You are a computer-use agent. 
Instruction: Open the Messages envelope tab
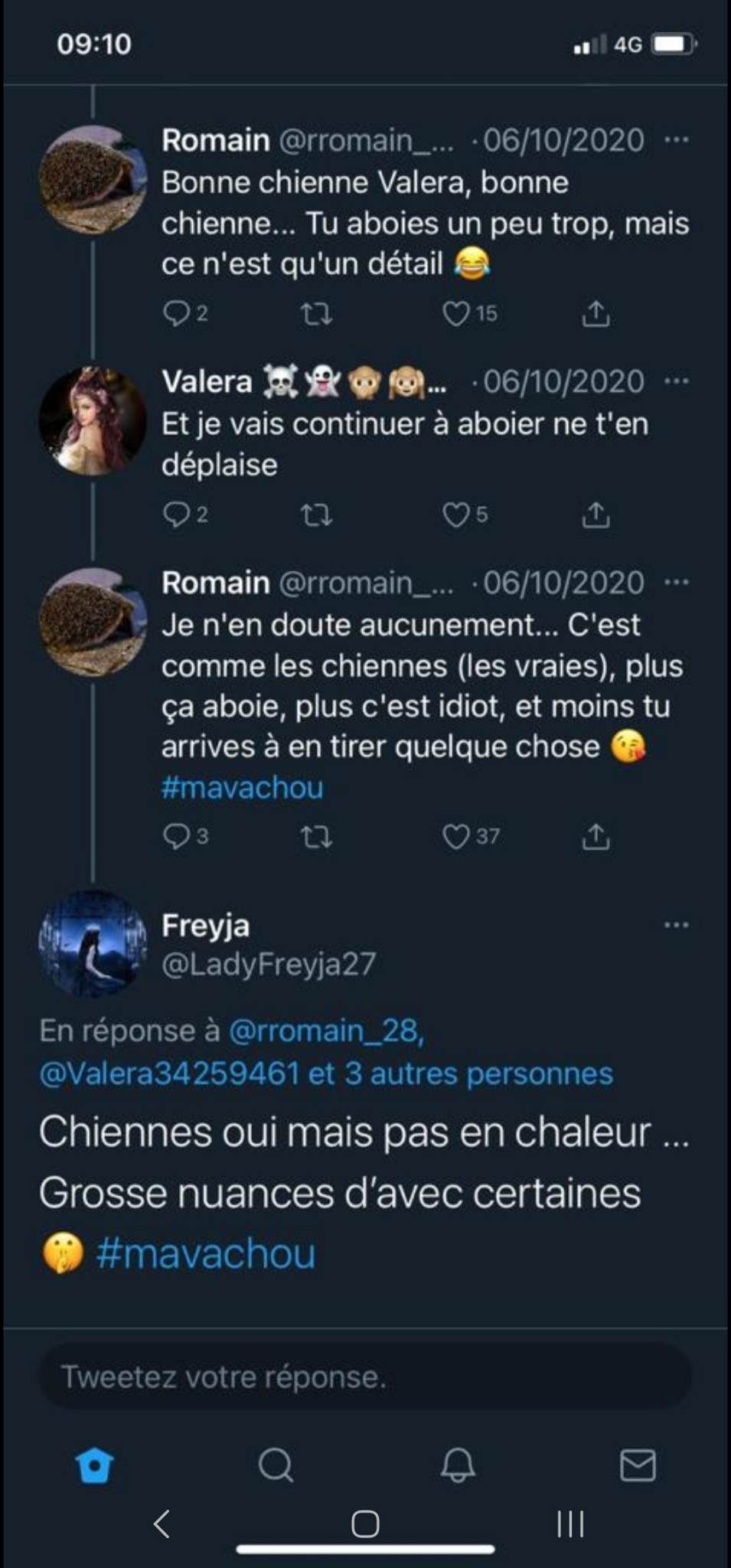[637, 1465]
